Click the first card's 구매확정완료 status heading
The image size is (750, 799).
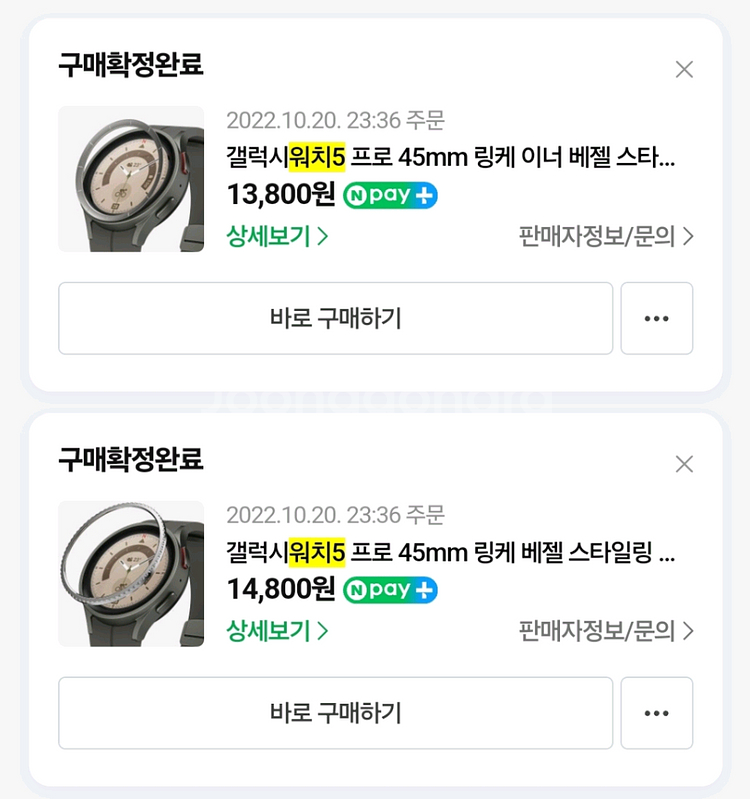click(131, 65)
